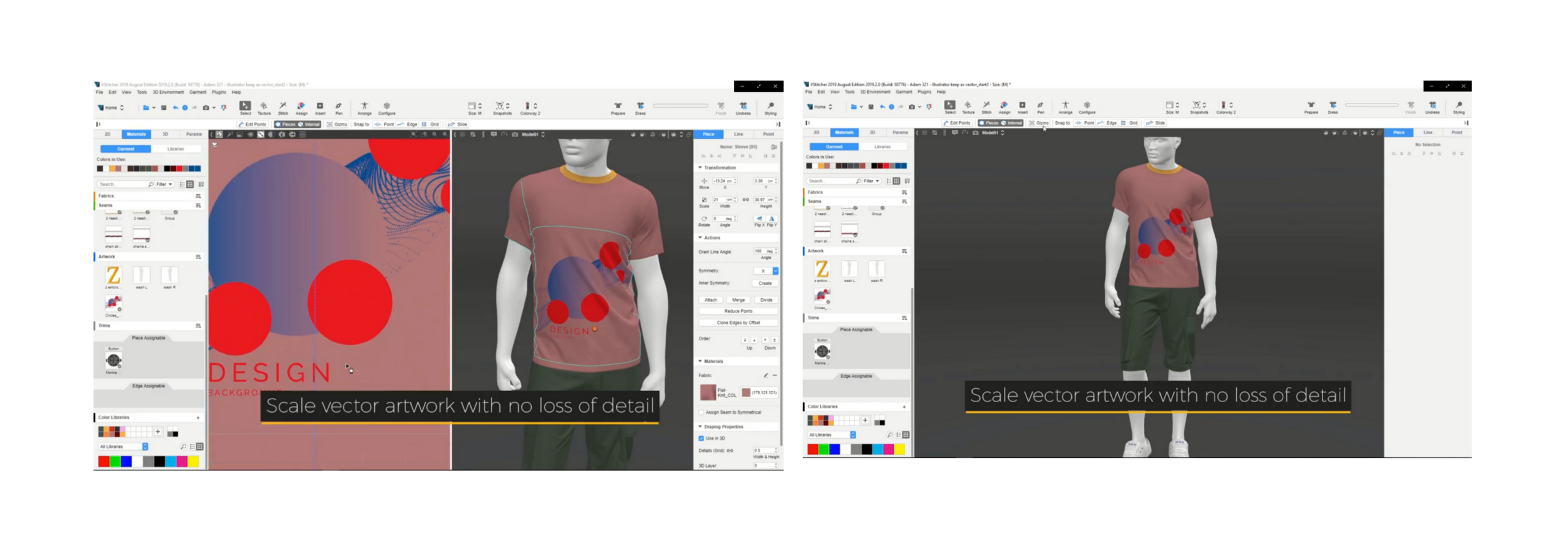Click Flat-Knit_COL fabric thumbnail

point(707,392)
